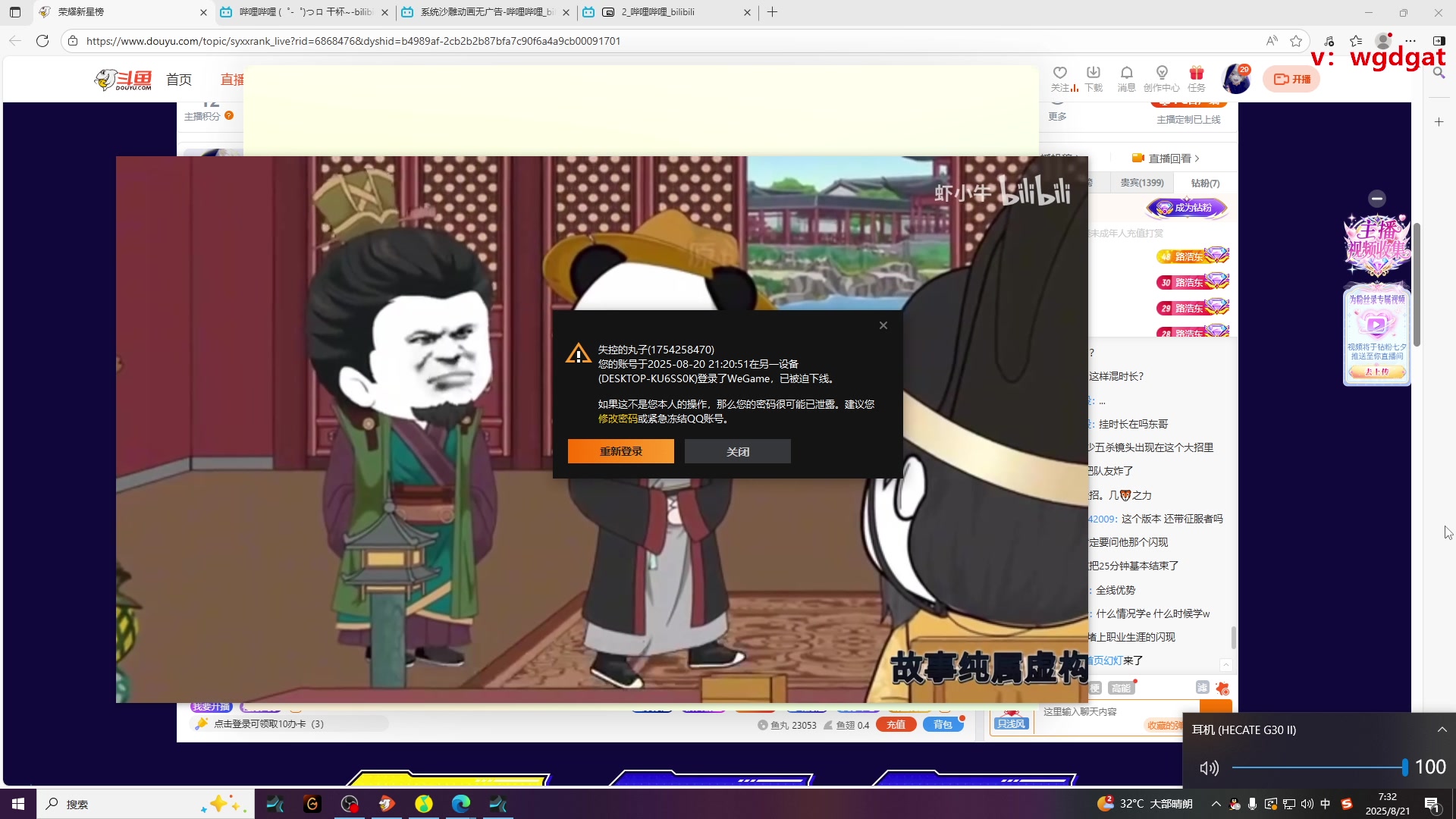Click the Douyu logo

[x=124, y=80]
